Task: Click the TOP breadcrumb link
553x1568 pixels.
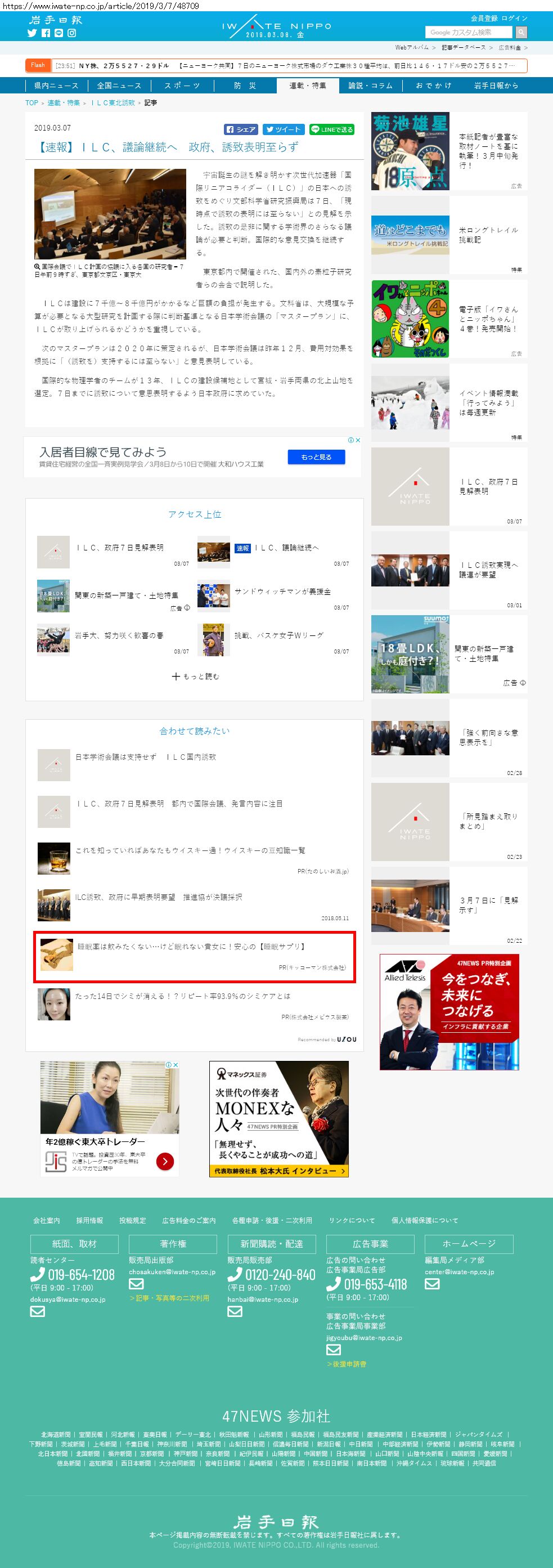Action: coord(32,103)
